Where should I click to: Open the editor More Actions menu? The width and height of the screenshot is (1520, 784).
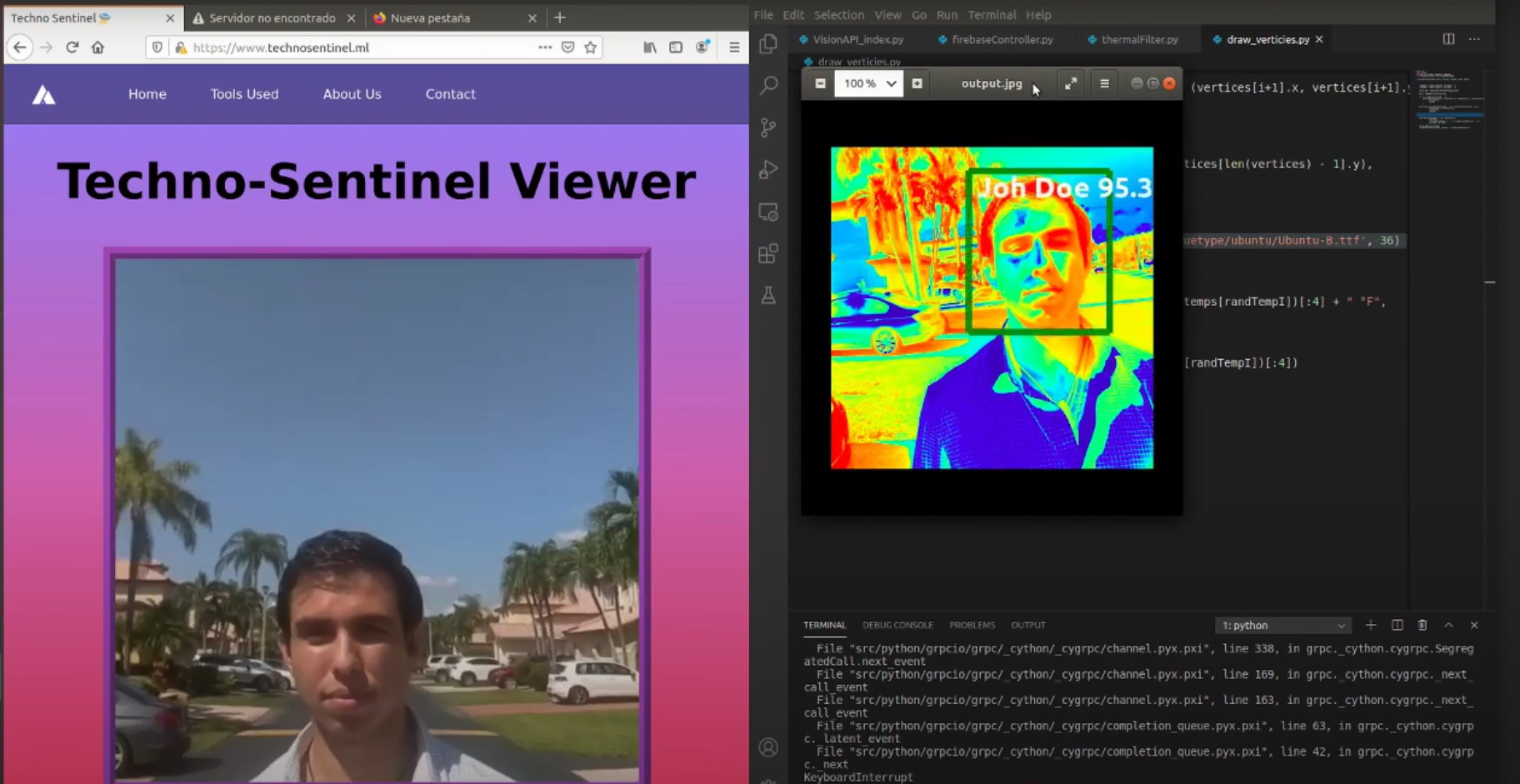click(1474, 39)
